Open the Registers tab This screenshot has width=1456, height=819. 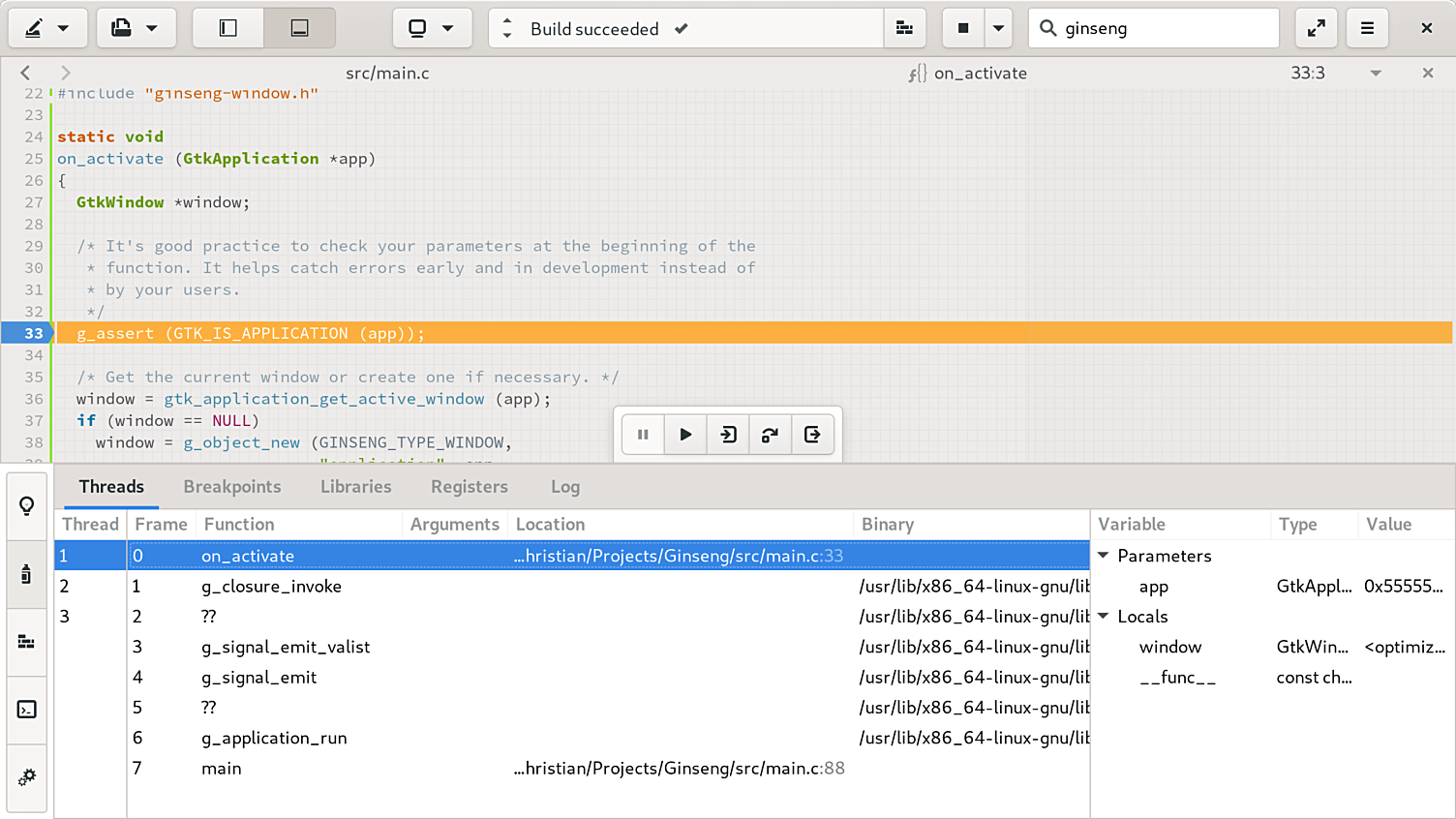[x=470, y=487]
